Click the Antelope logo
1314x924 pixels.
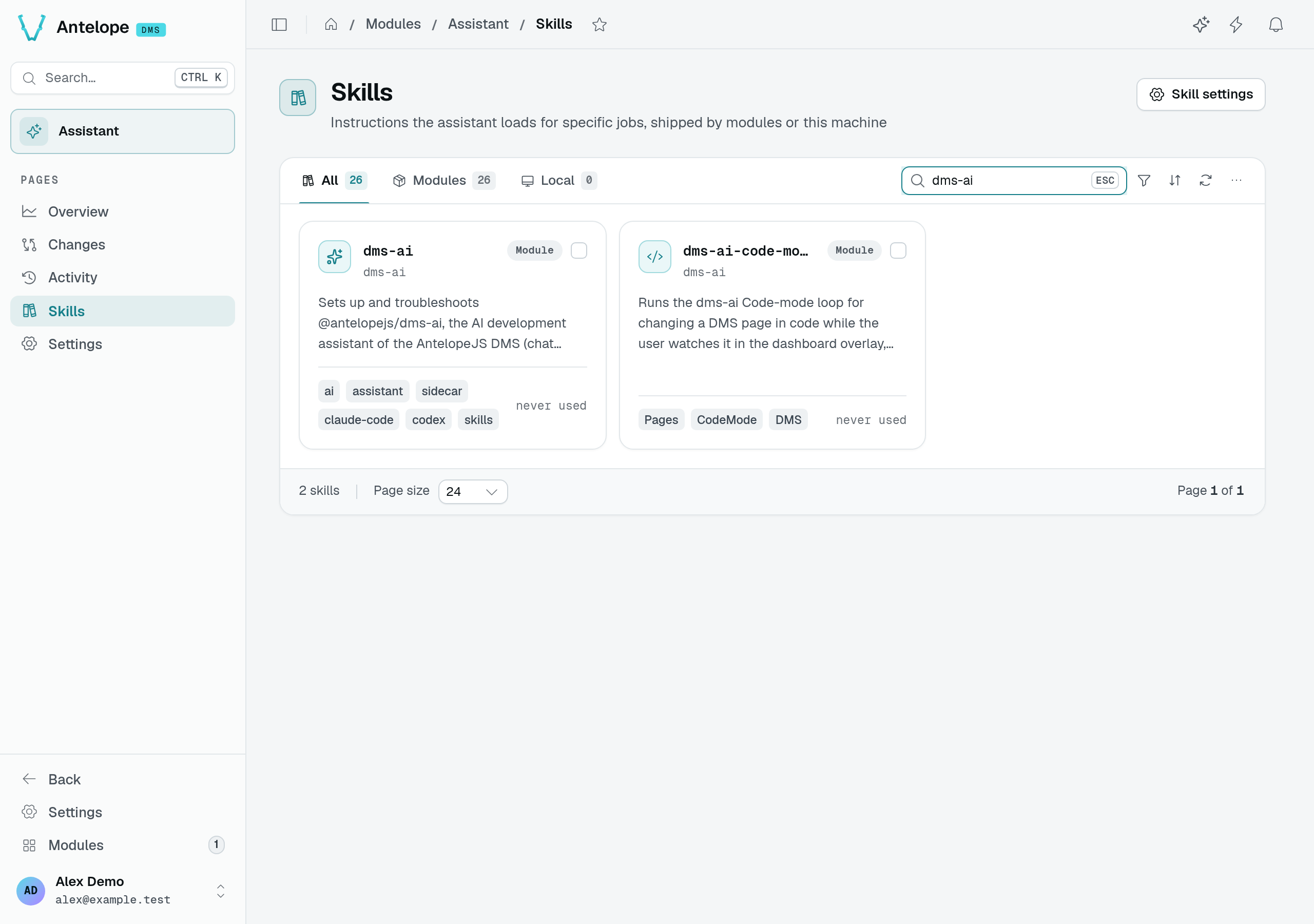pos(31,27)
